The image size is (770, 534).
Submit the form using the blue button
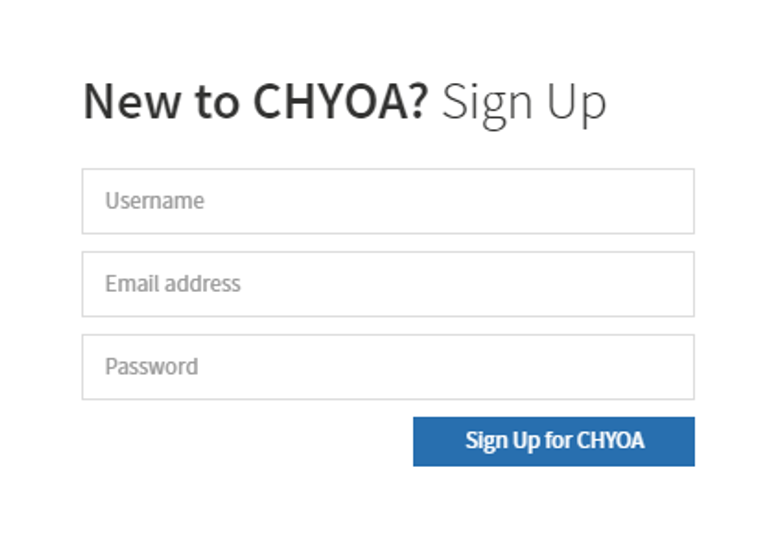554,441
